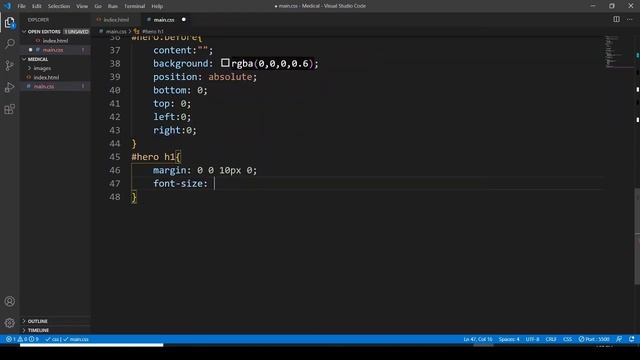This screenshot has width=640, height=360.
Task: Click the vertical scrollbar thumb in editor
Action: [x=637, y=236]
